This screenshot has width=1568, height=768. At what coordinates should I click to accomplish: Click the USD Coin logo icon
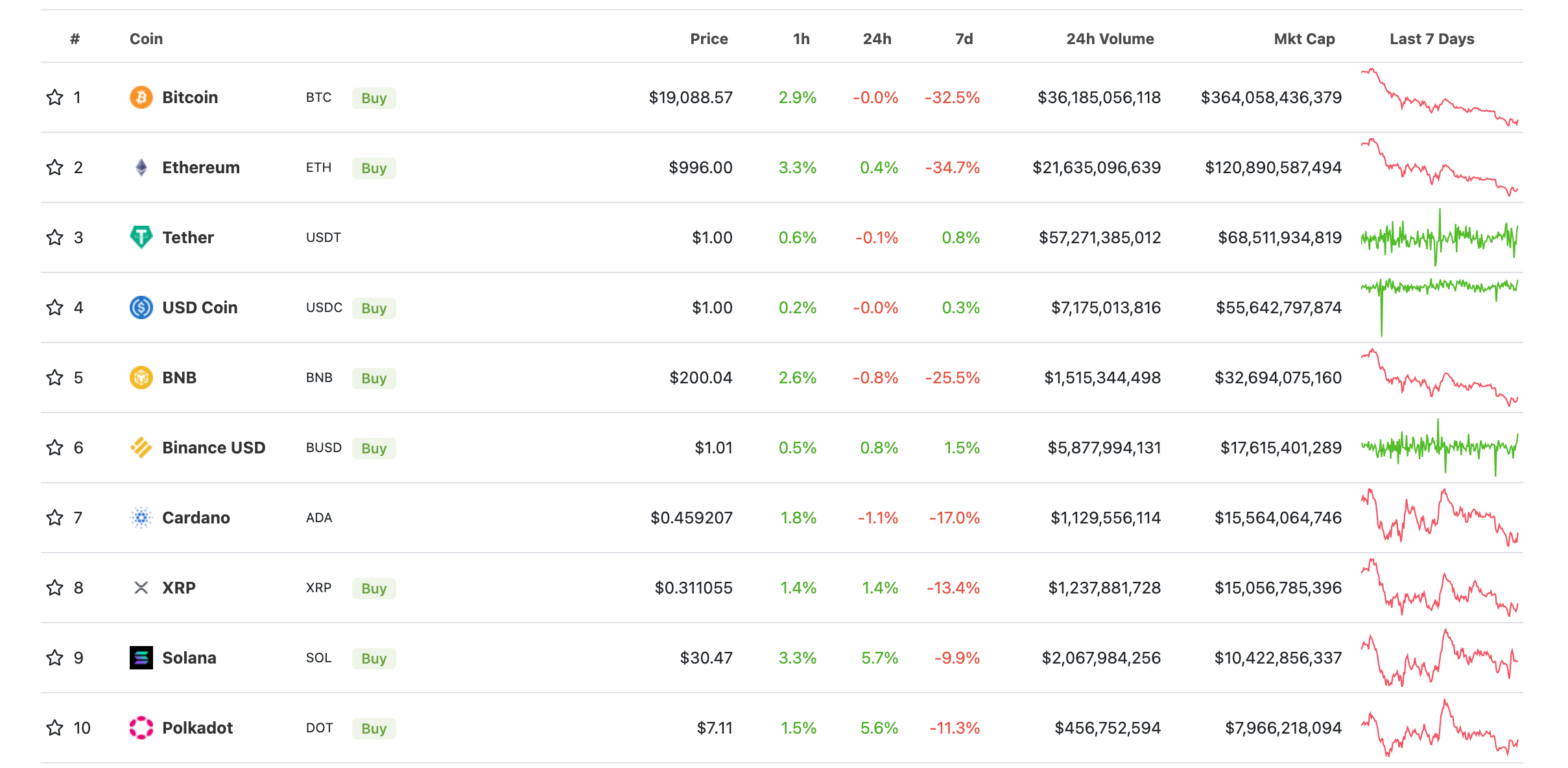tap(141, 307)
